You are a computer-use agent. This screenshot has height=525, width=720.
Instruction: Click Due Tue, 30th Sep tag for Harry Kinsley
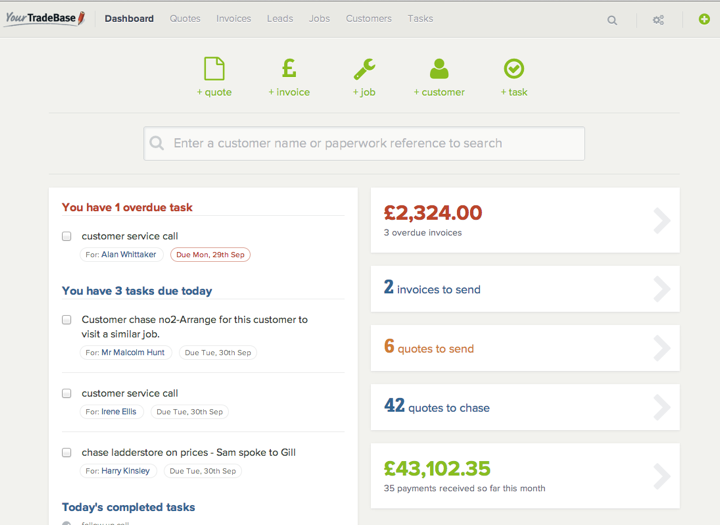click(x=202, y=471)
